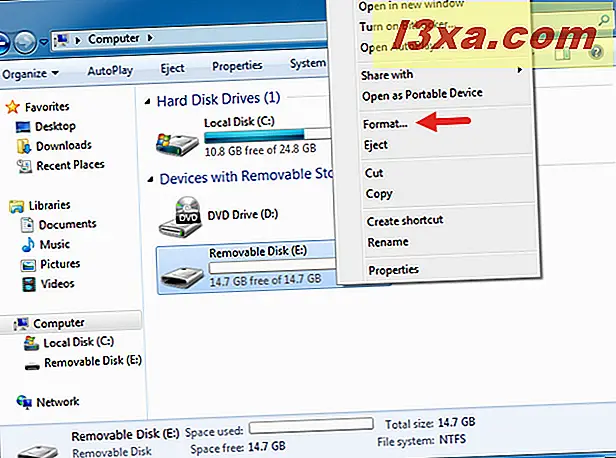Image resolution: width=616 pixels, height=458 pixels.
Task: Click Local Disk (C:) drive name label
Action: pos(239,122)
